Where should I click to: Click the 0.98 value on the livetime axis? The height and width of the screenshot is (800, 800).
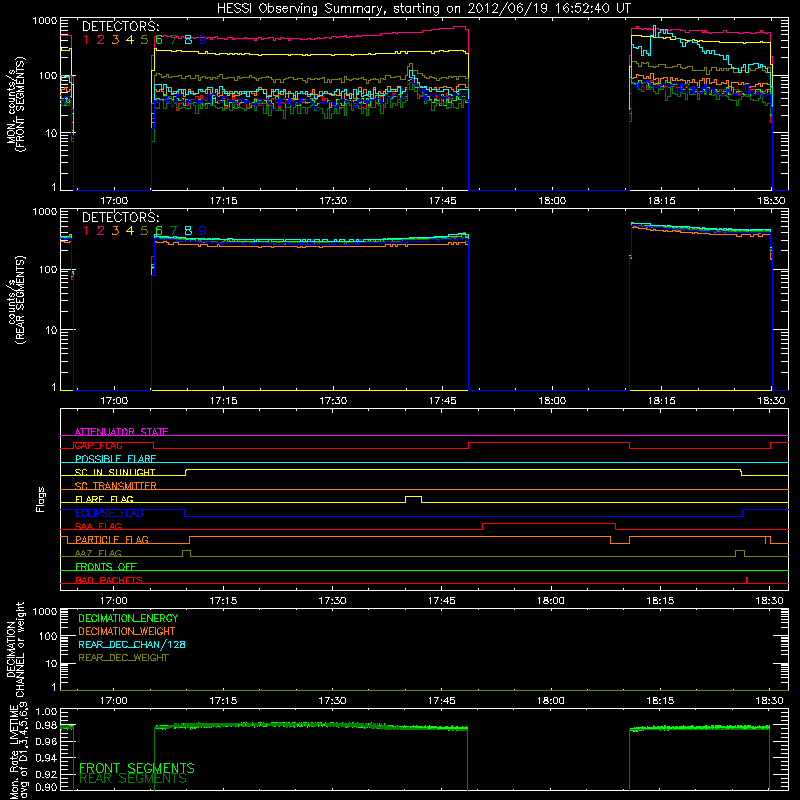tap(47, 725)
